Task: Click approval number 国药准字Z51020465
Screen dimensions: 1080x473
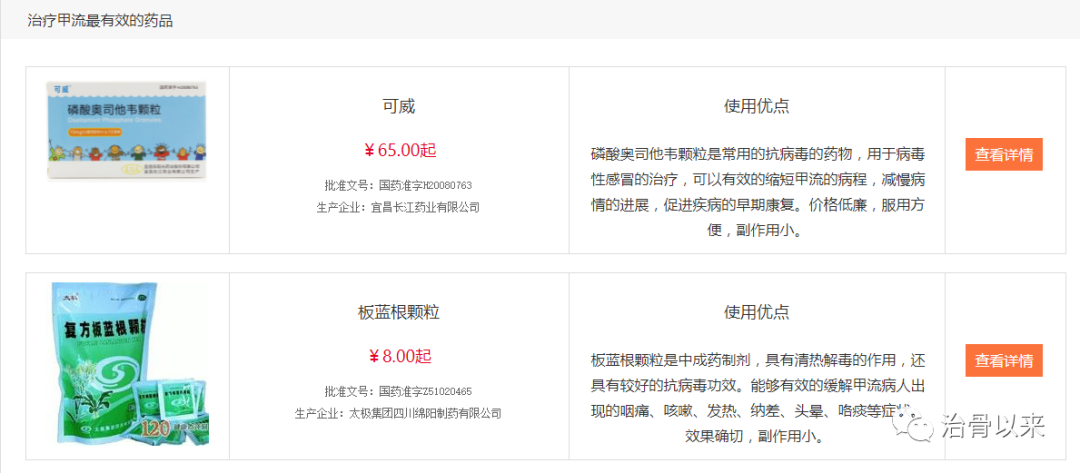Action: pos(426,392)
